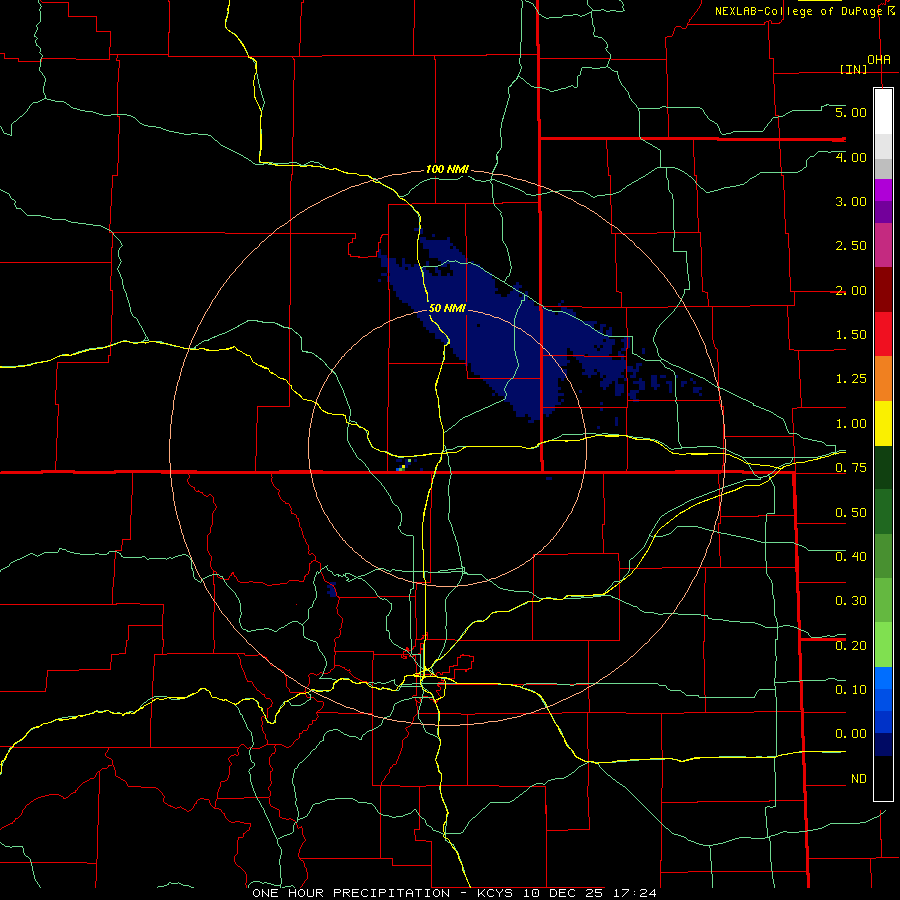
Task: Select the darkest green legend swatch
Action: [x=883, y=468]
